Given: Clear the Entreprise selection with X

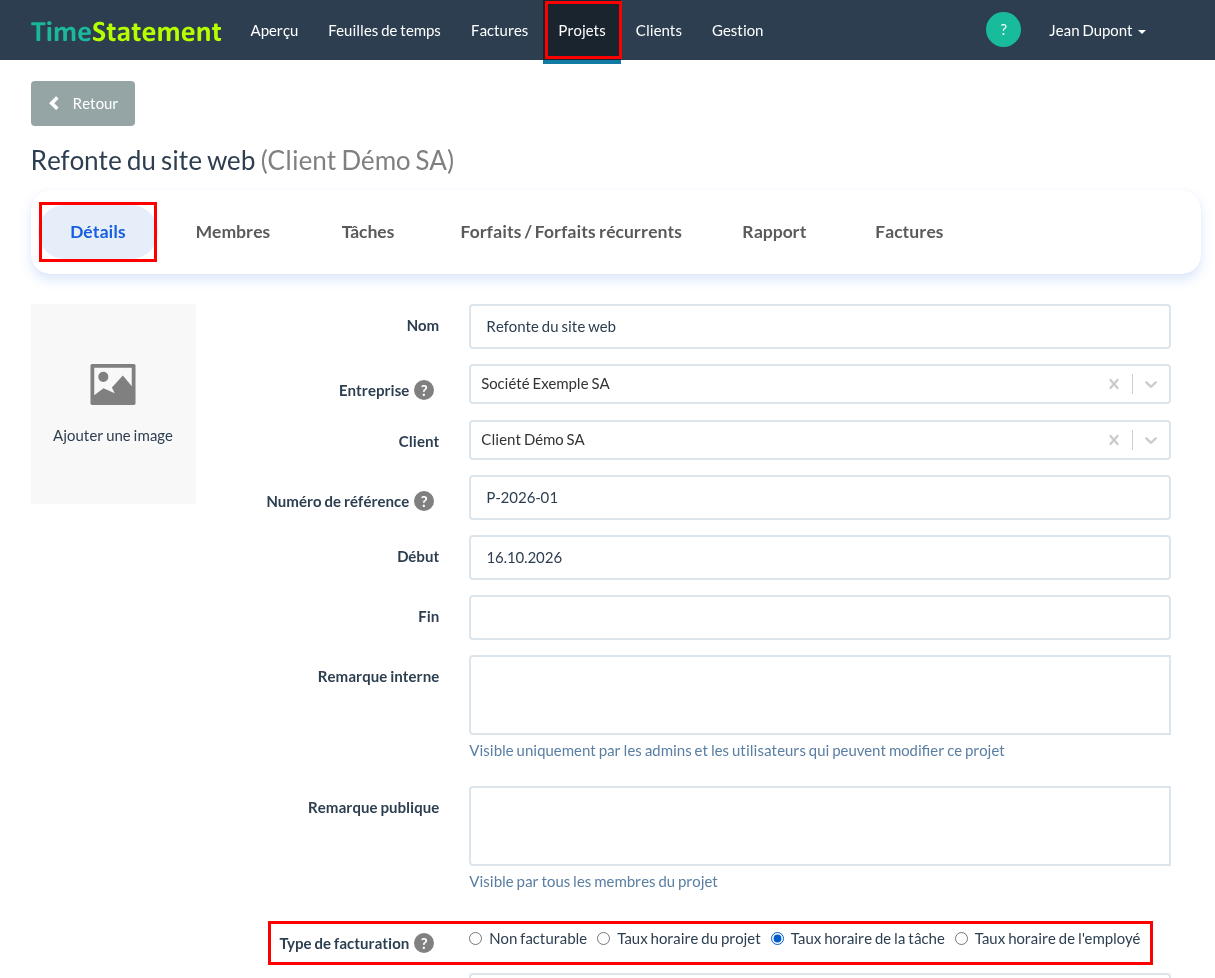Looking at the screenshot, I should tap(1114, 384).
